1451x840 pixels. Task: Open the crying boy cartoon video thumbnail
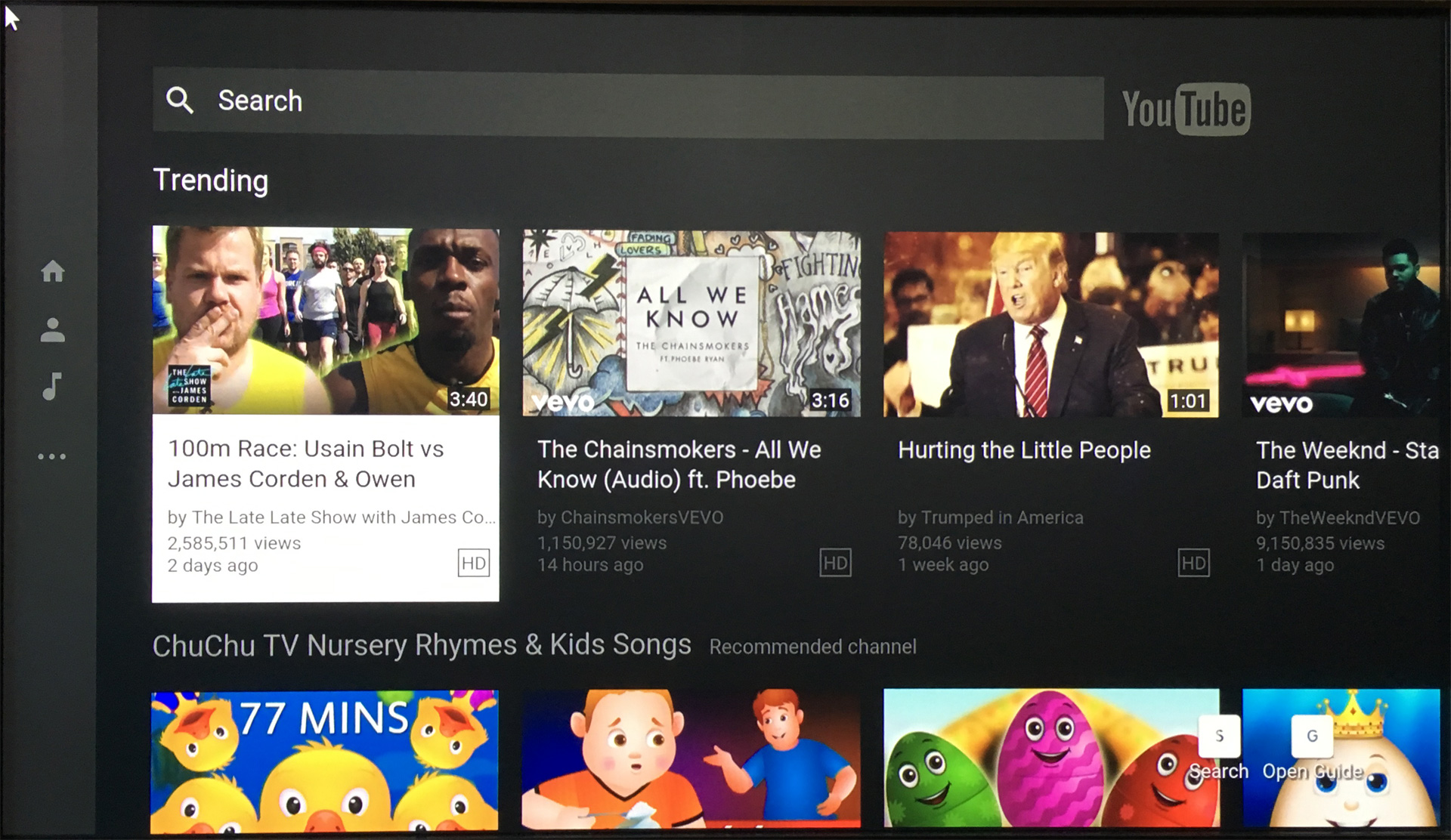tap(691, 758)
